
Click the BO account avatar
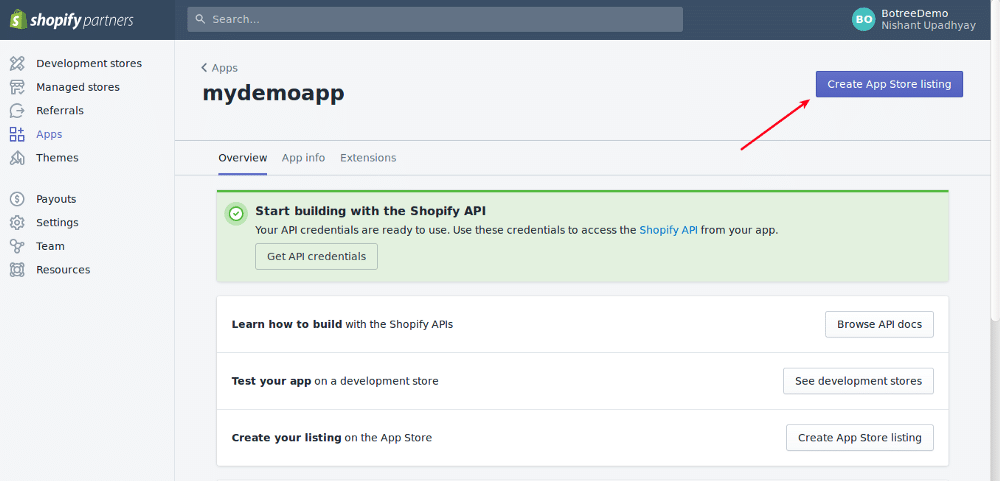[864, 19]
